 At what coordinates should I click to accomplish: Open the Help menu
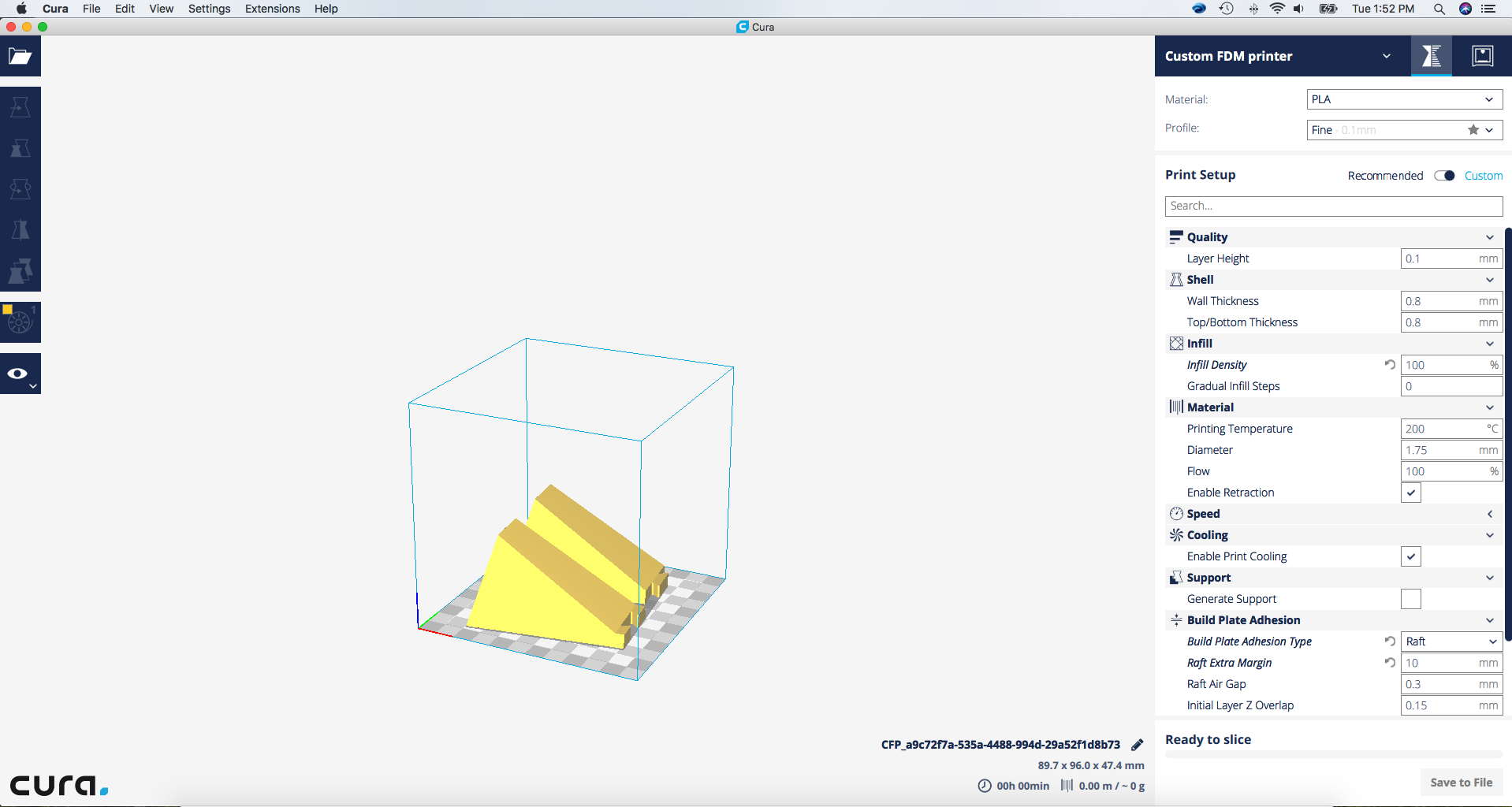coord(326,9)
